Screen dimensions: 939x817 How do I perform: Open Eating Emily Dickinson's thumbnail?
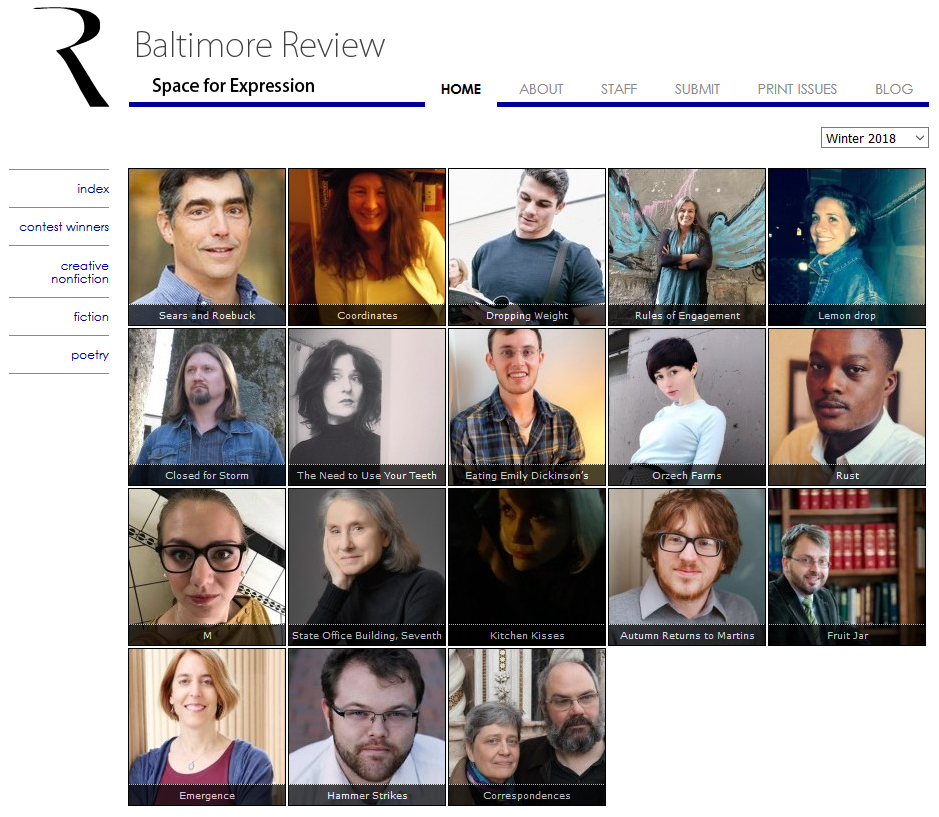[527, 407]
